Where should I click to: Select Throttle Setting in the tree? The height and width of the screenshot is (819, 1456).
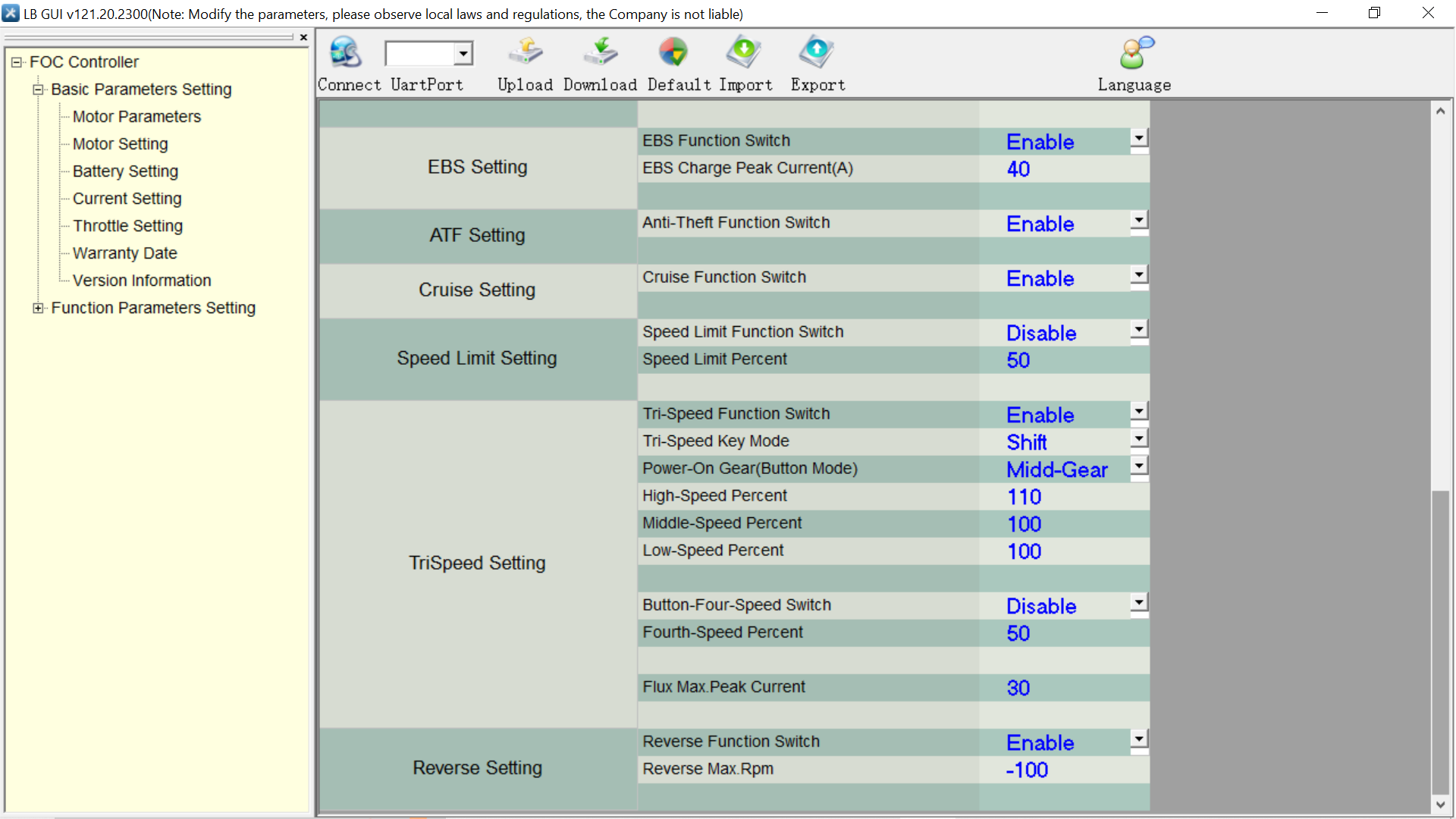(x=127, y=226)
